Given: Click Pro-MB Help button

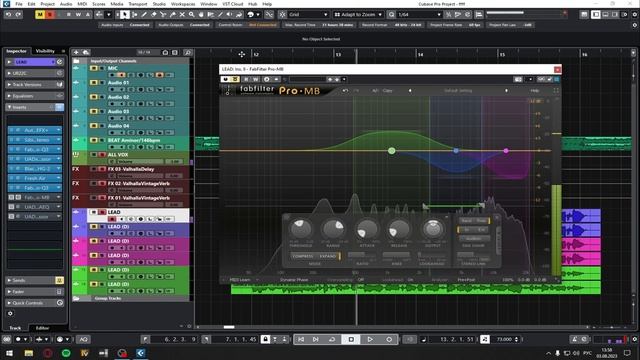Looking at the screenshot, I should (x=534, y=91).
